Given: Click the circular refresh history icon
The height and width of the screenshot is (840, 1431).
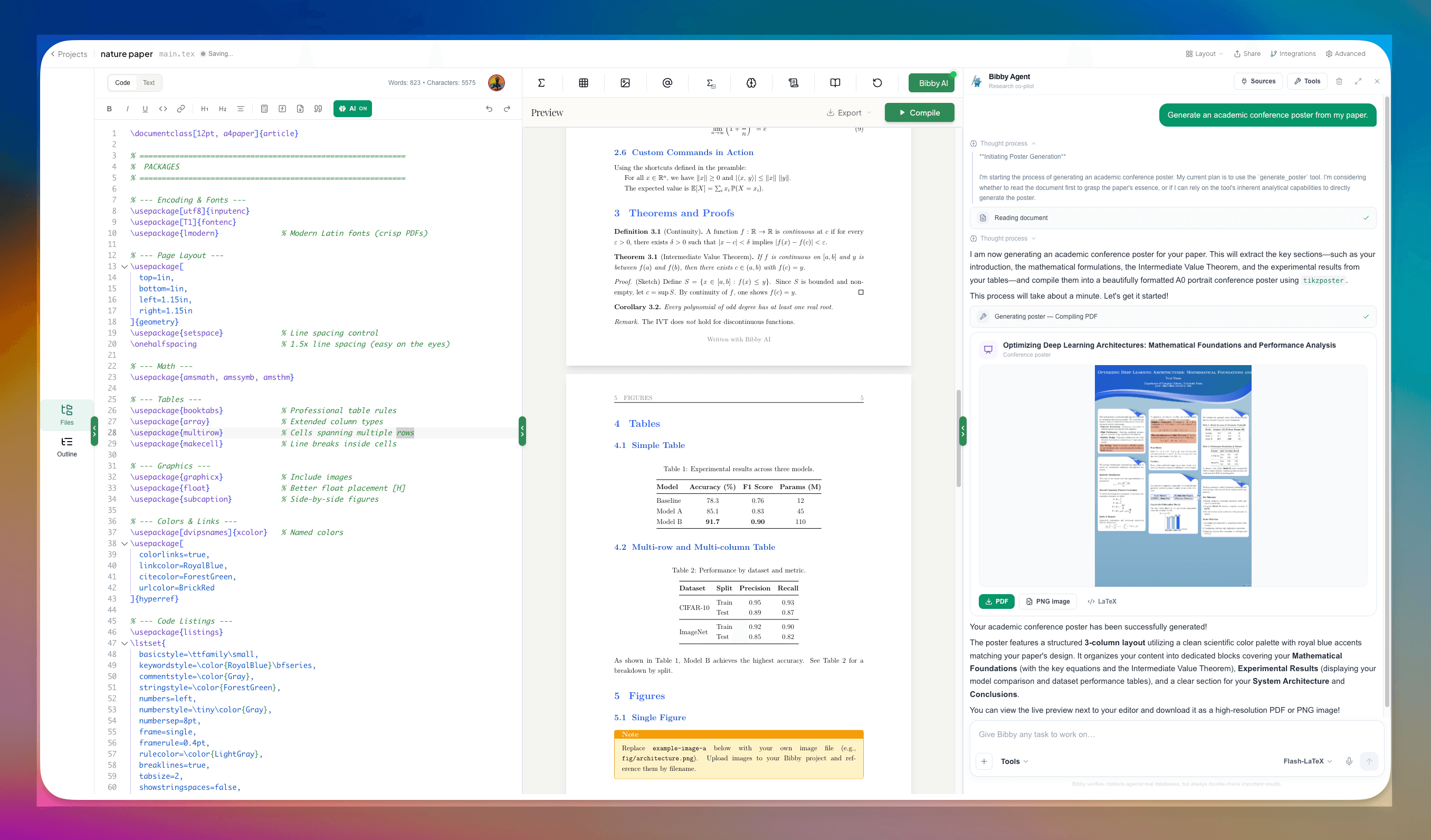Looking at the screenshot, I should (x=877, y=83).
